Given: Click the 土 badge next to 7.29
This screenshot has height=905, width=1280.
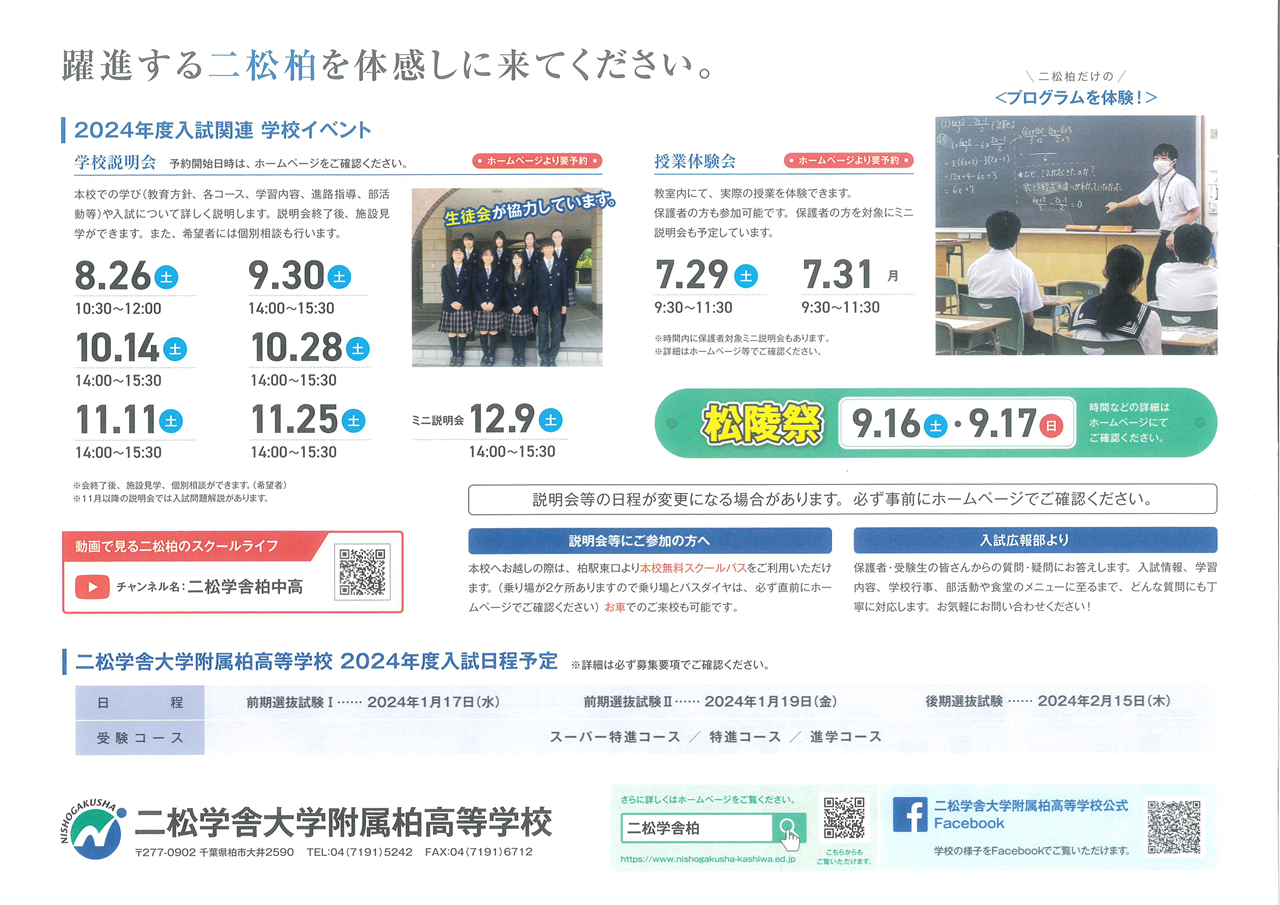Looking at the screenshot, I should (x=746, y=276).
